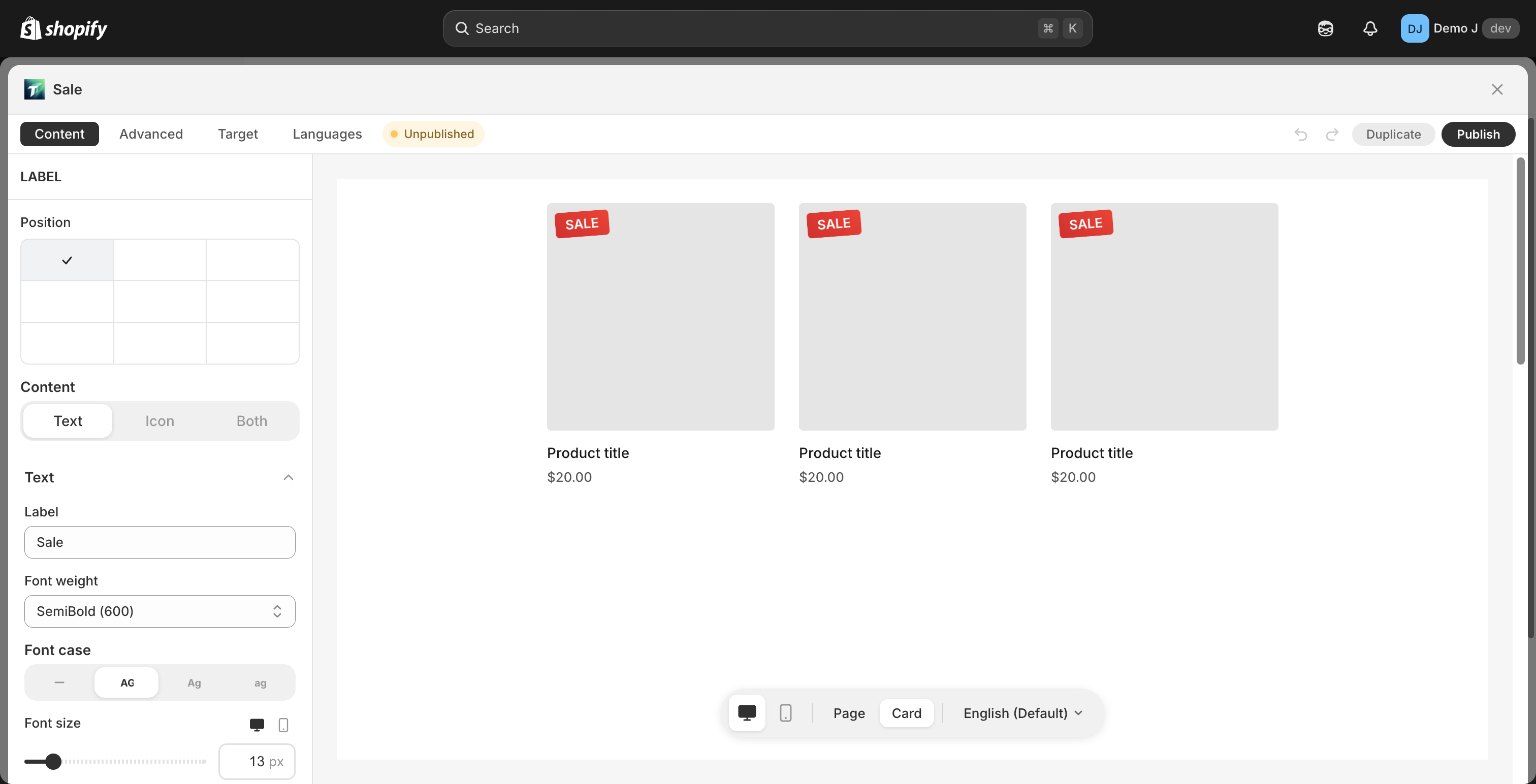1536x784 pixels.
Task: Click the first product image placeholder
Action: 661,316
